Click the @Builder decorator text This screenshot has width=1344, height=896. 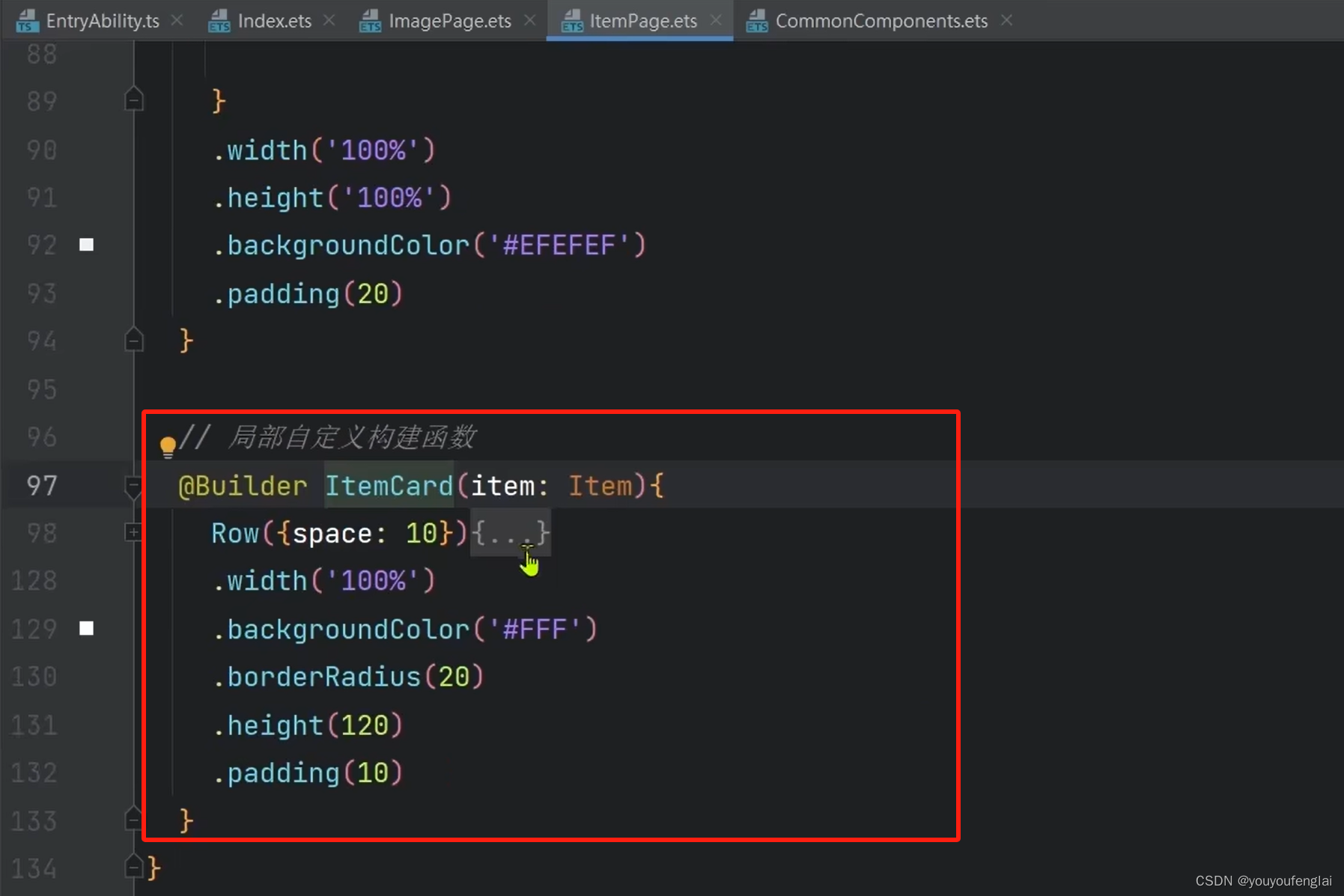[x=243, y=486]
